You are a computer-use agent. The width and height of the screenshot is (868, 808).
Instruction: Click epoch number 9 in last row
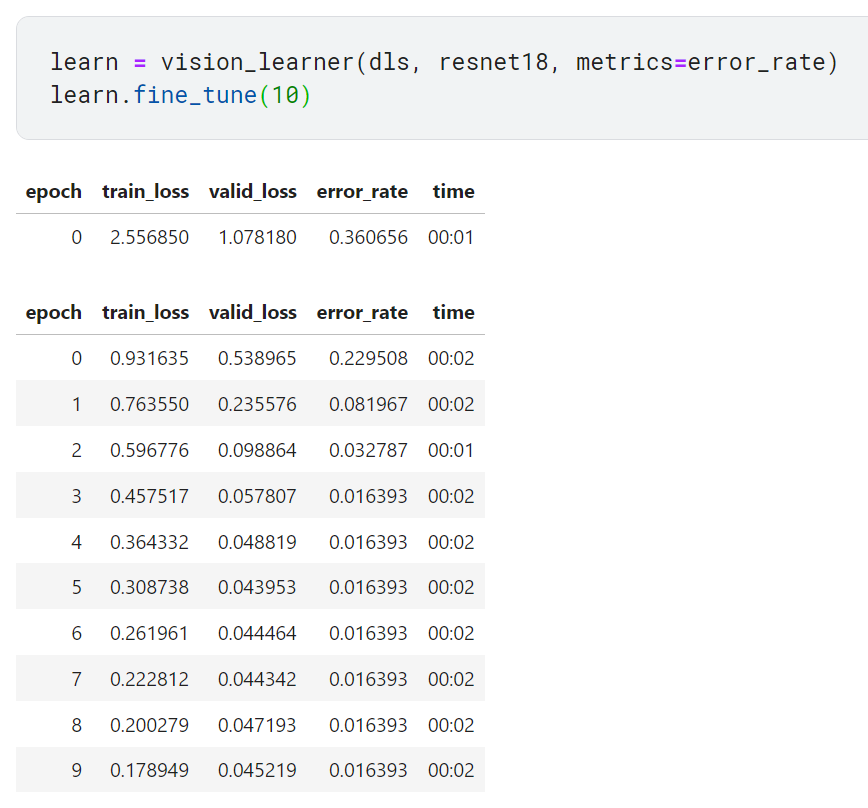[76, 770]
